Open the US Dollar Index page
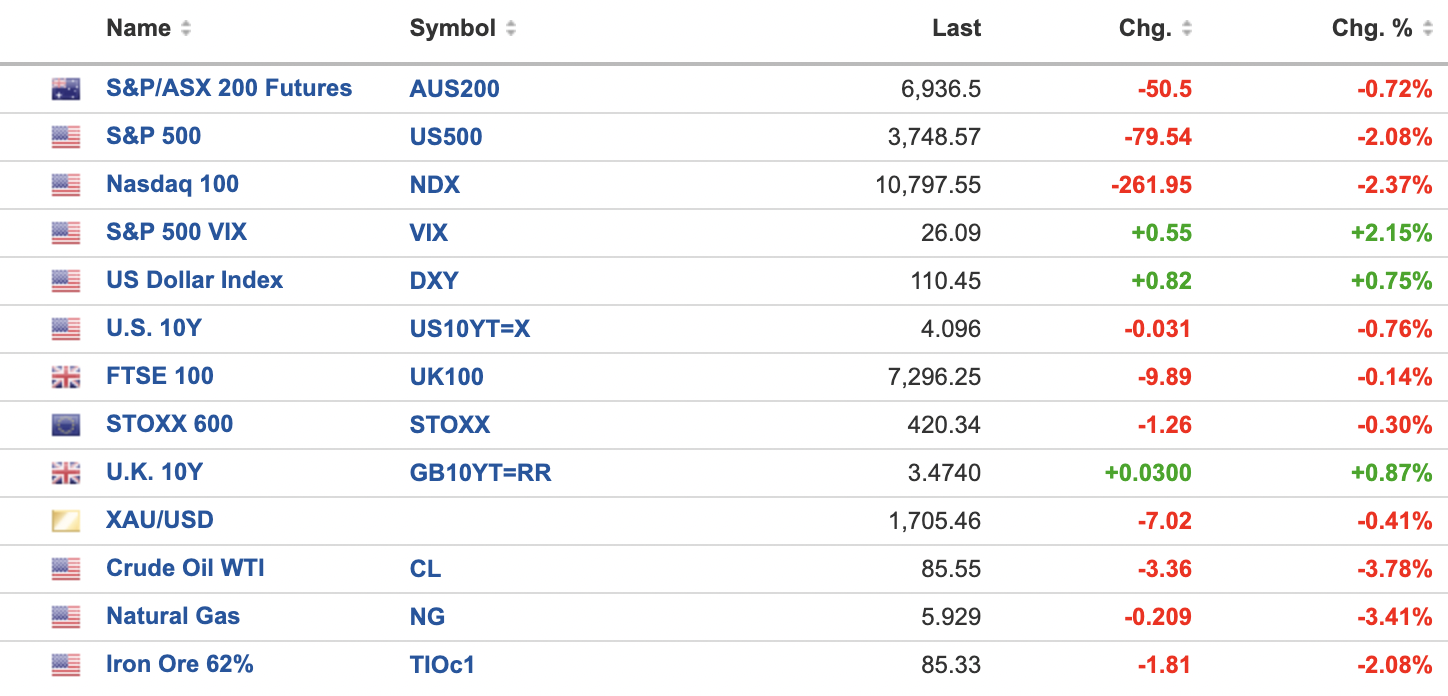This screenshot has height=696, width=1448. pos(194,281)
